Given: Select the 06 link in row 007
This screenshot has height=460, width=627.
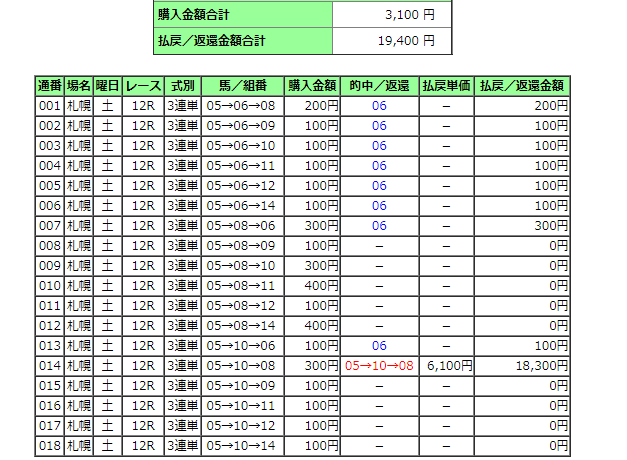Looking at the screenshot, I should (x=379, y=225).
